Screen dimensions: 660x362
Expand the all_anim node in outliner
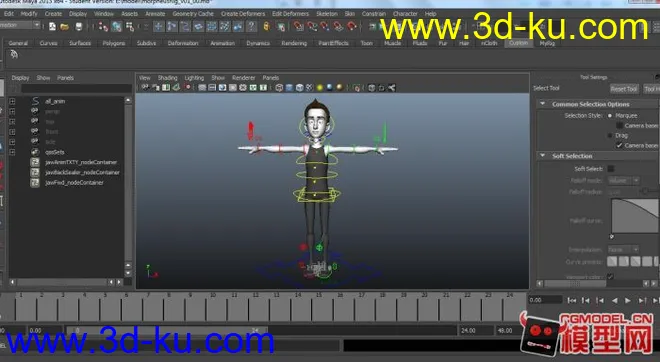click(12, 101)
